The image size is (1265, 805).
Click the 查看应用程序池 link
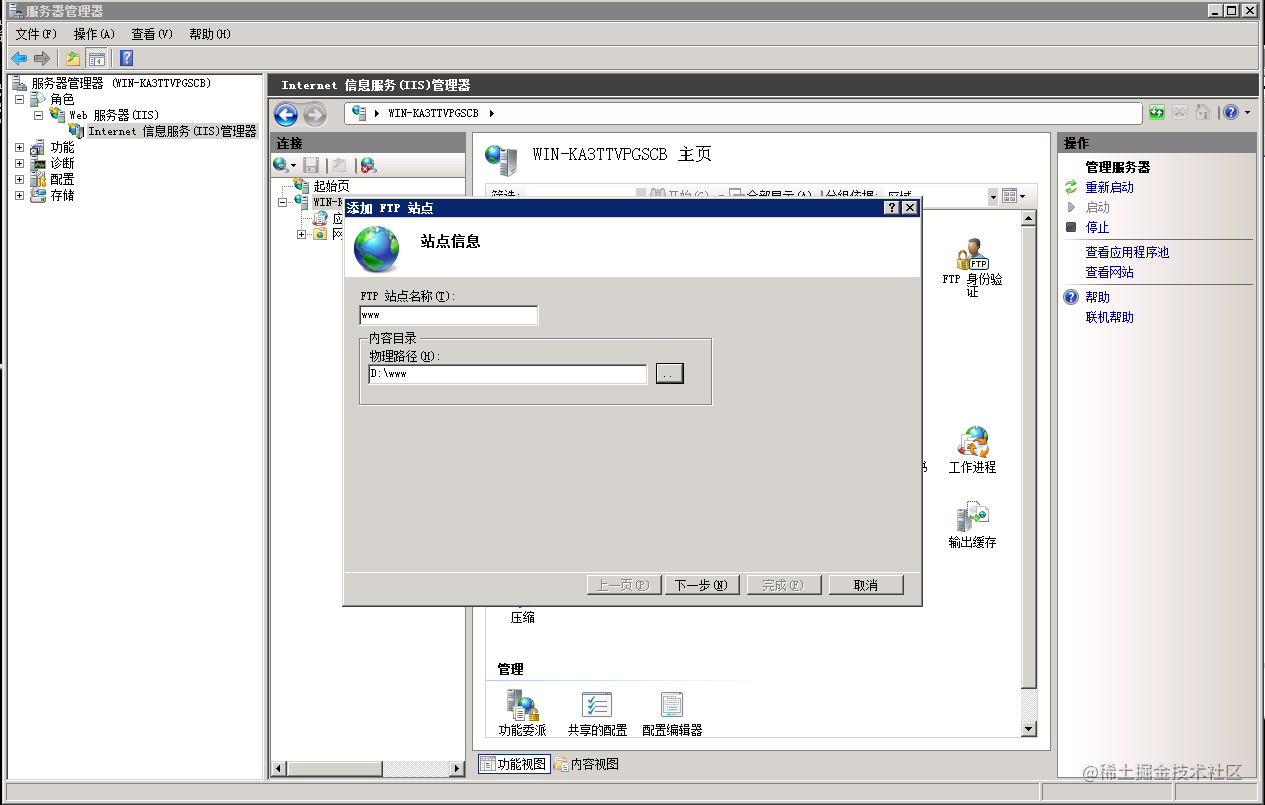click(x=1127, y=252)
